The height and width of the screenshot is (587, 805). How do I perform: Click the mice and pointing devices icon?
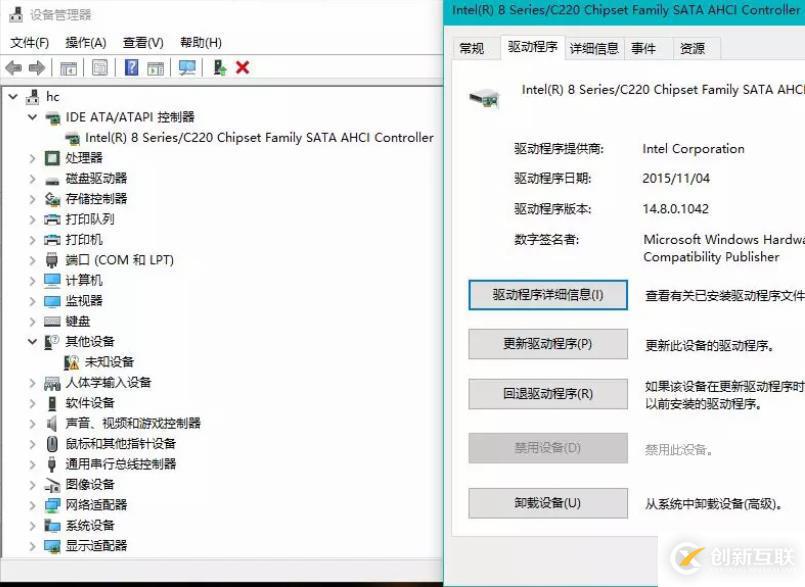click(52, 444)
